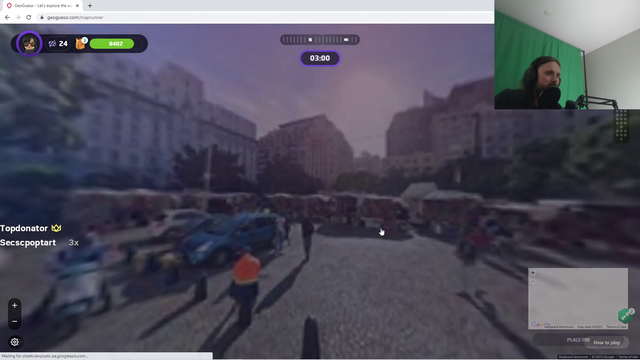The width and height of the screenshot is (640, 360).
Task: Zoom out the street view
Action: [15, 322]
